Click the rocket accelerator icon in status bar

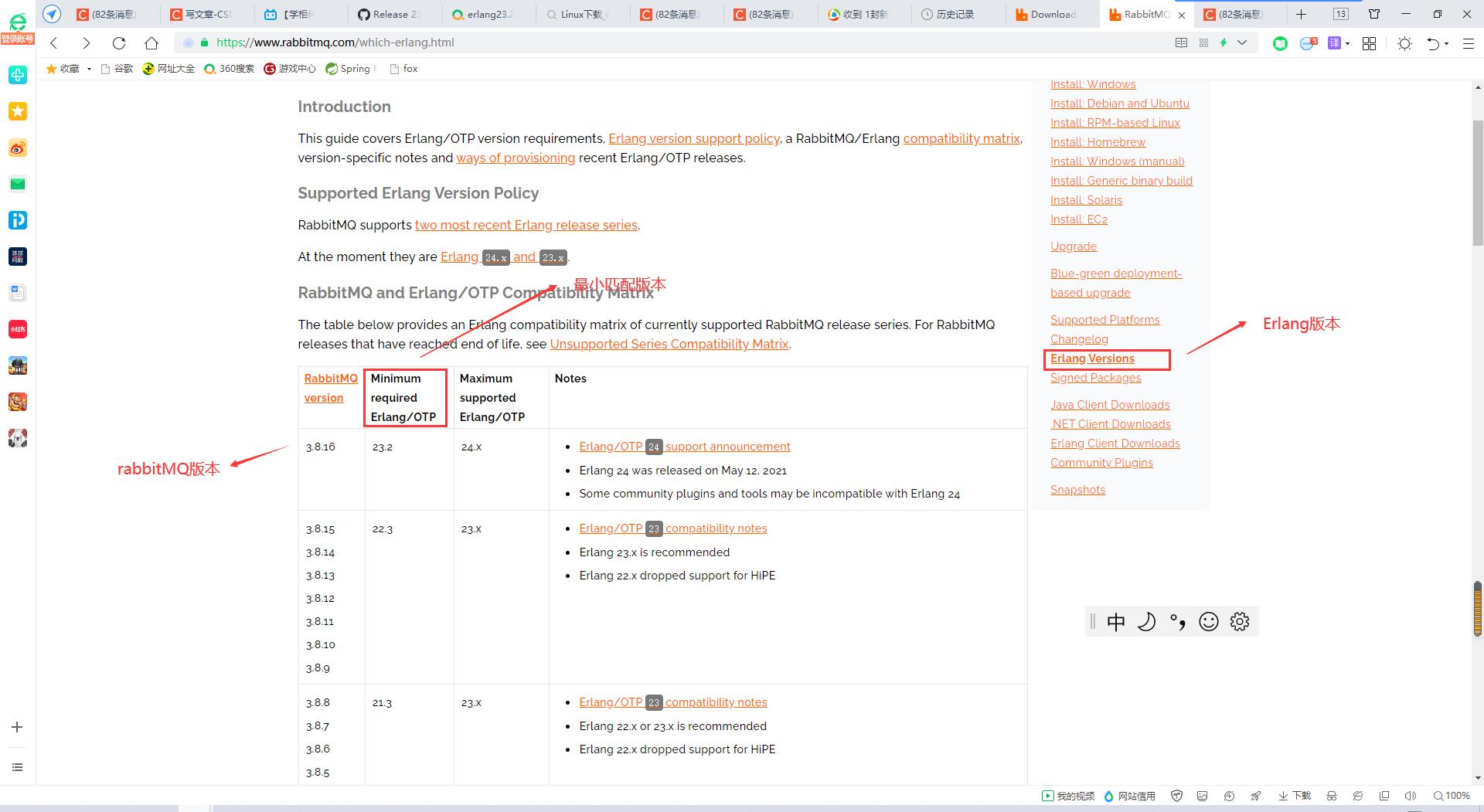(x=1255, y=796)
